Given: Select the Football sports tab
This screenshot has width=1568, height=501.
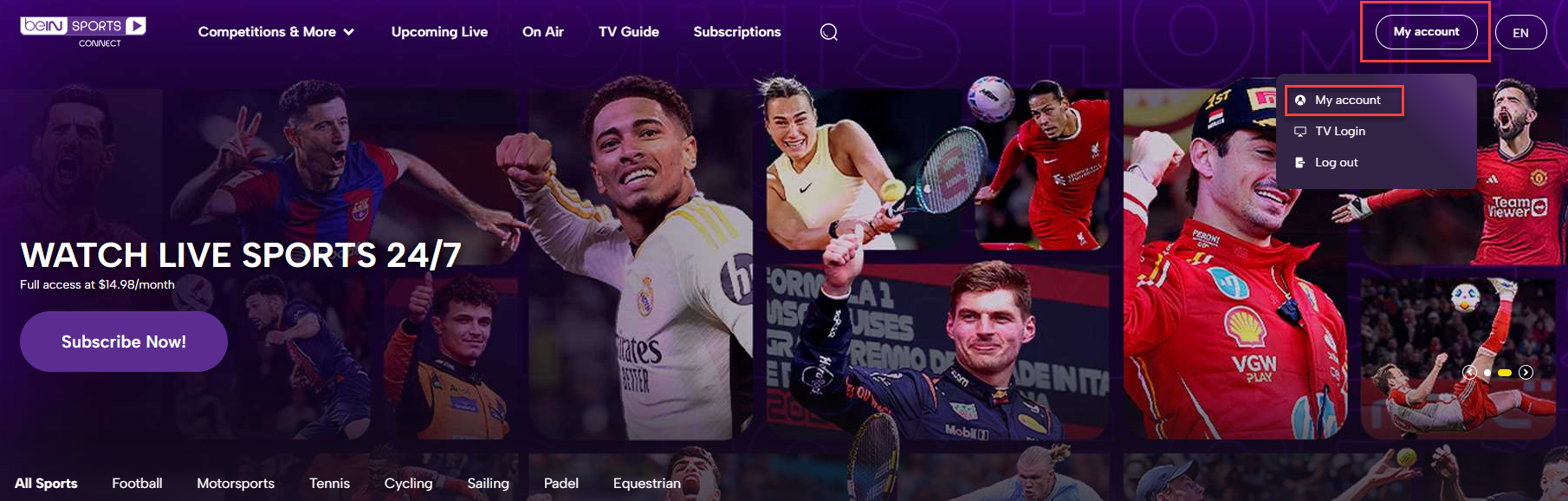Looking at the screenshot, I should click(137, 484).
